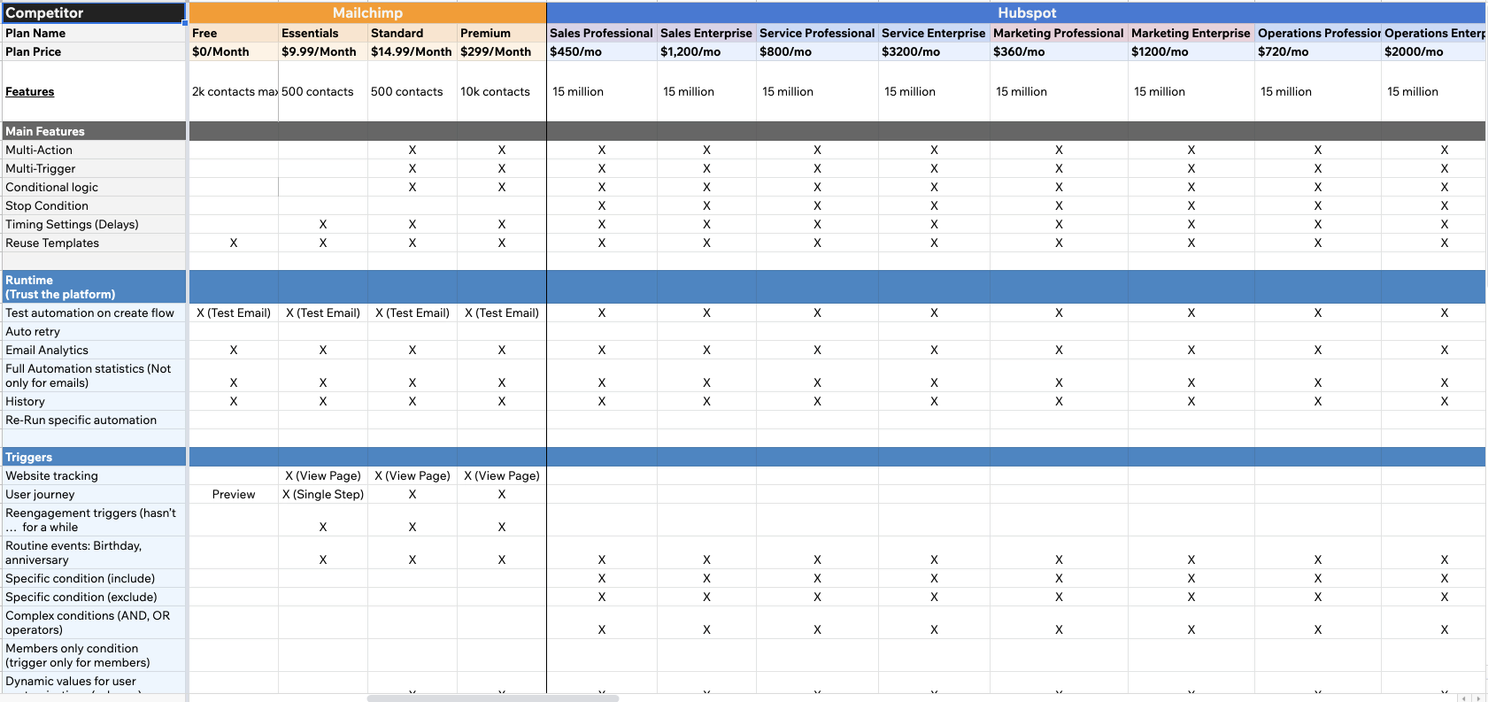Select Test automation on create flow label
The height and width of the screenshot is (702, 1488).
(x=93, y=313)
